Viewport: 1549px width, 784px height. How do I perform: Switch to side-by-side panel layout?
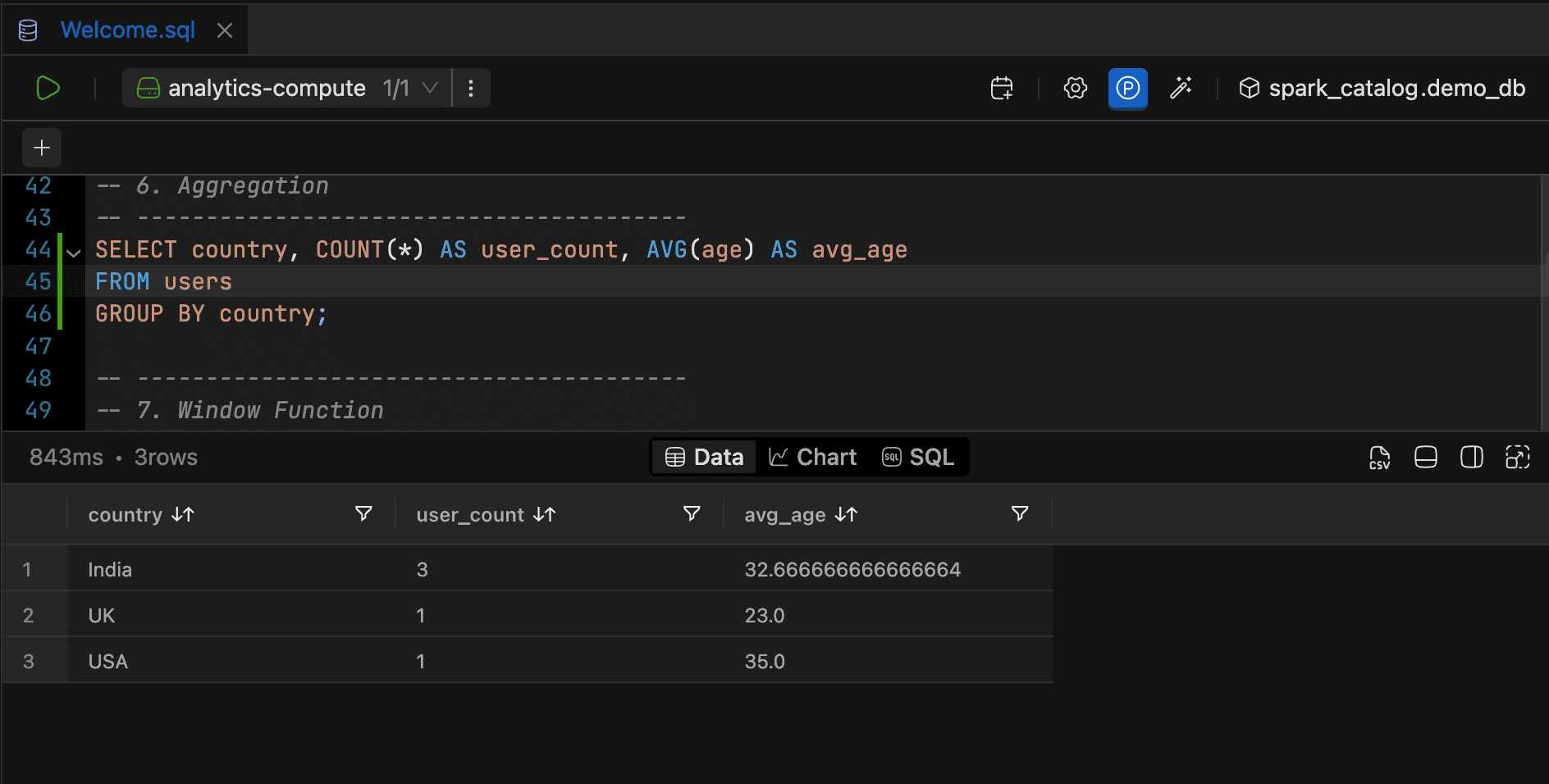pyautogui.click(x=1471, y=458)
